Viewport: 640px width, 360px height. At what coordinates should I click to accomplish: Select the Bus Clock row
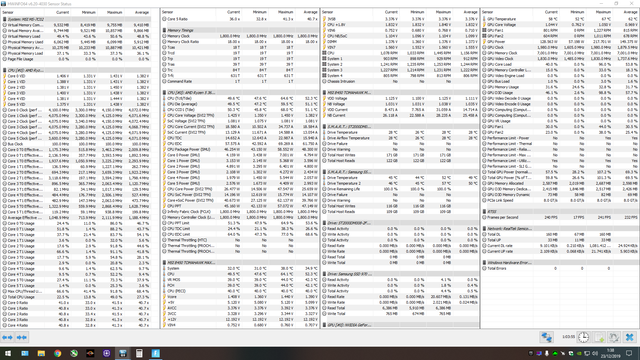coord(76,144)
